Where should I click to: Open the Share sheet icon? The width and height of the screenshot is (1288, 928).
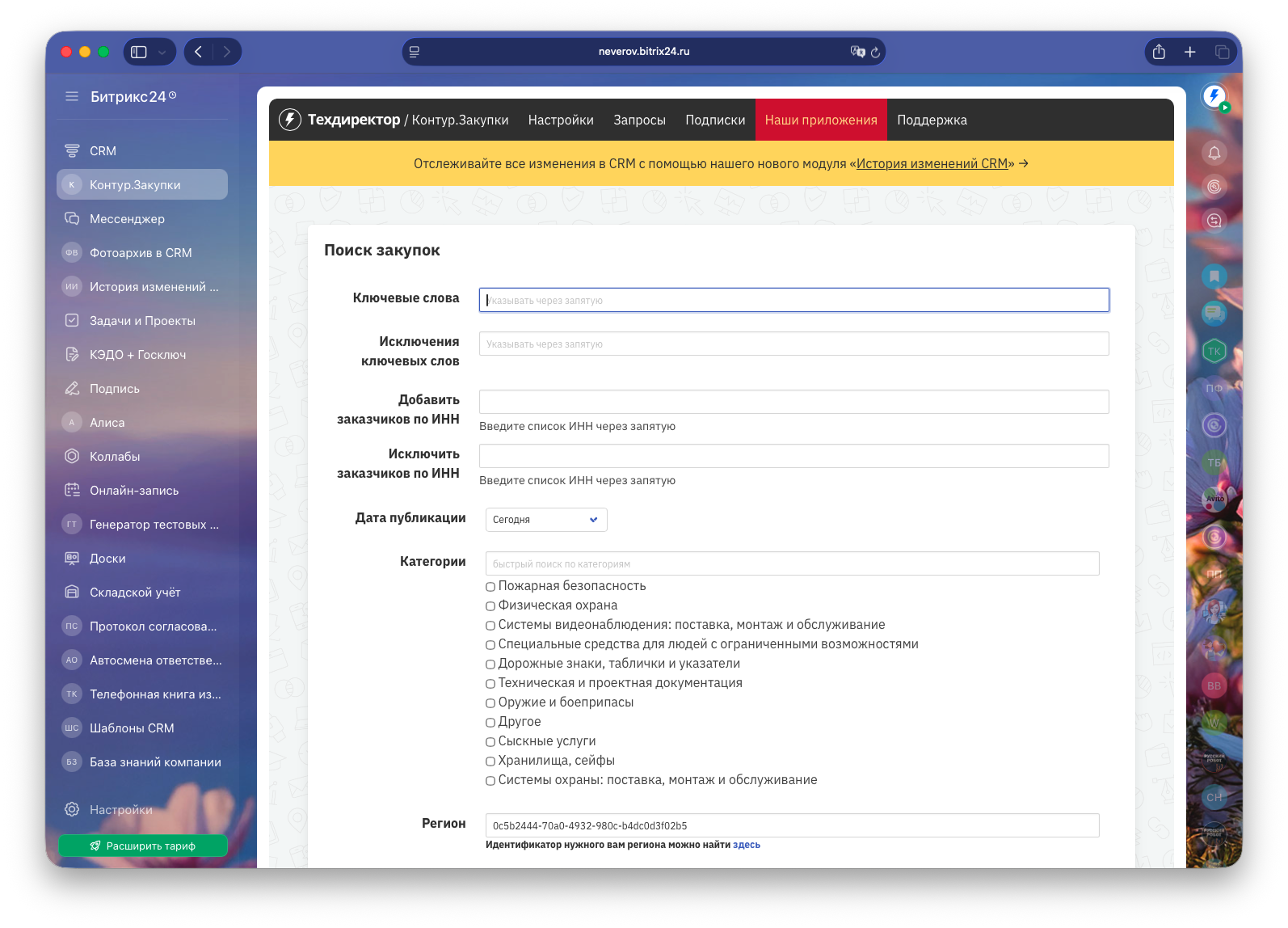[1159, 52]
